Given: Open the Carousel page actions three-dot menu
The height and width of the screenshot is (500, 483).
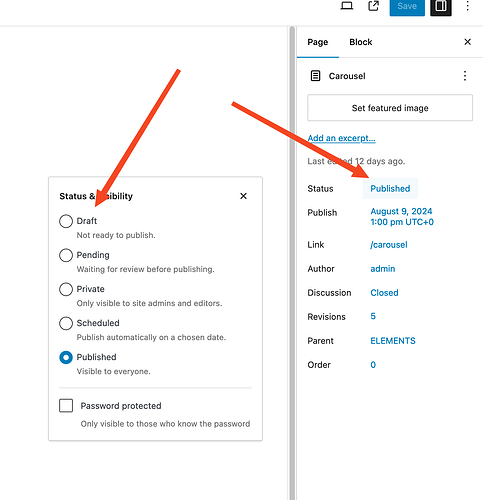Looking at the screenshot, I should click(x=465, y=76).
